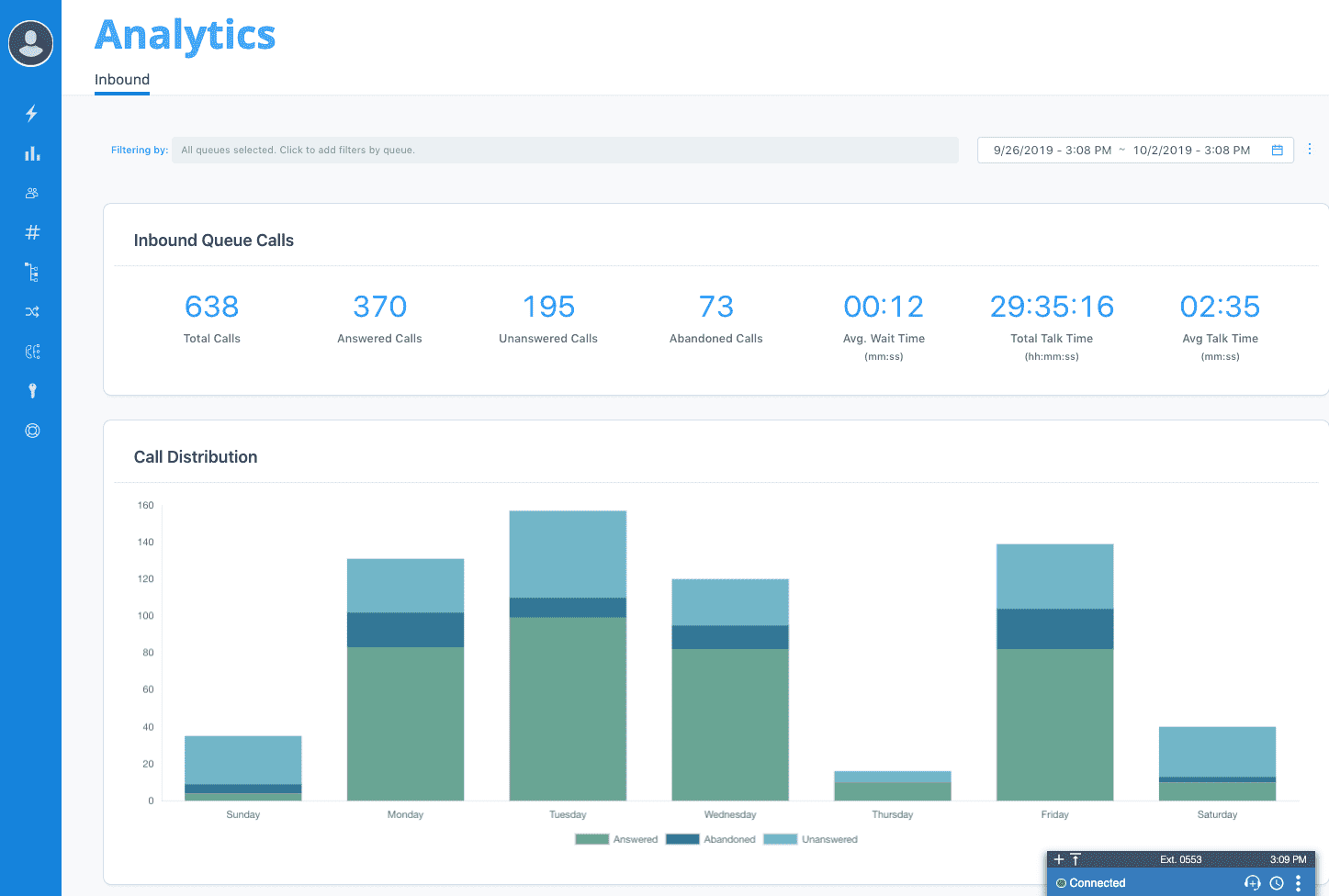Toggle the Answered legend series
The height and width of the screenshot is (896, 1329).
[x=616, y=839]
